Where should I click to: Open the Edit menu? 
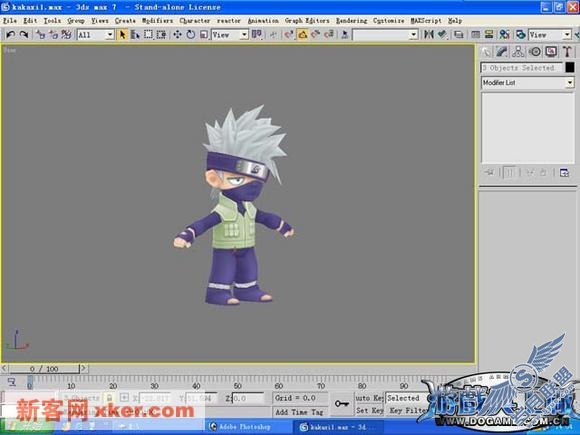click(x=30, y=21)
